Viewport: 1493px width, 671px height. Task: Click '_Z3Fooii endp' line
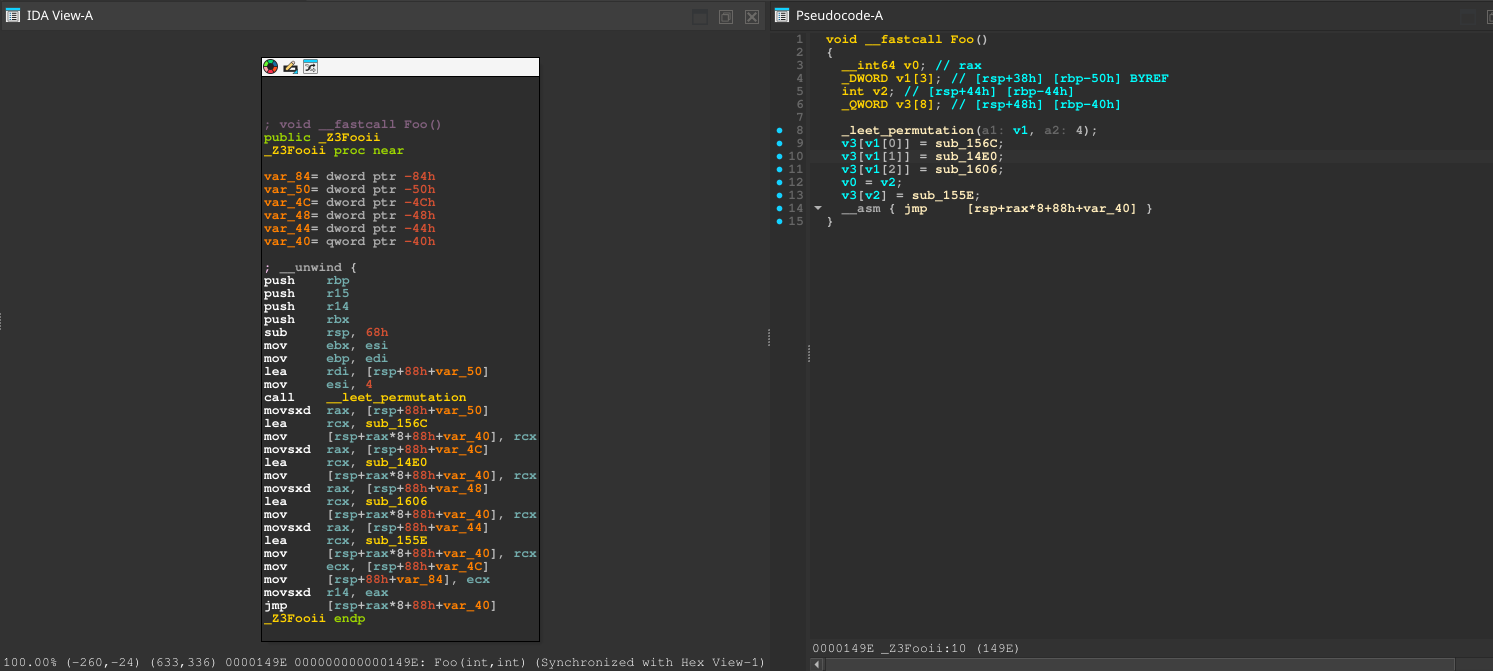(314, 618)
